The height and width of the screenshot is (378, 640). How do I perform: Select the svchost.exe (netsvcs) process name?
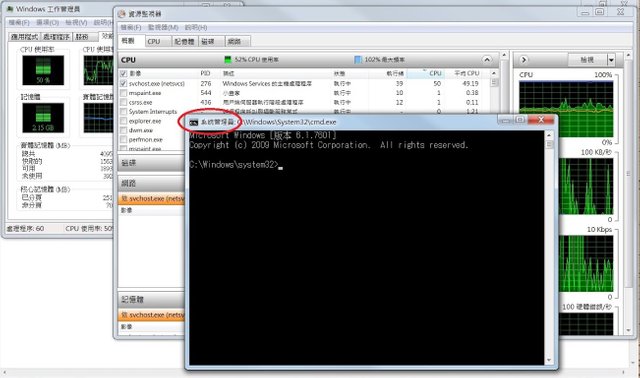157,83
